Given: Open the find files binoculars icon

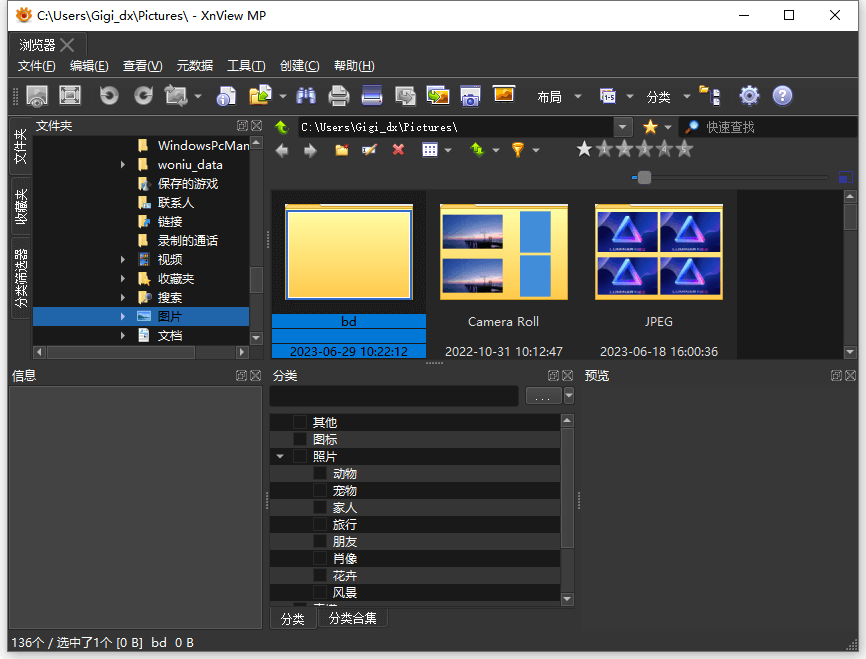Looking at the screenshot, I should 305,96.
